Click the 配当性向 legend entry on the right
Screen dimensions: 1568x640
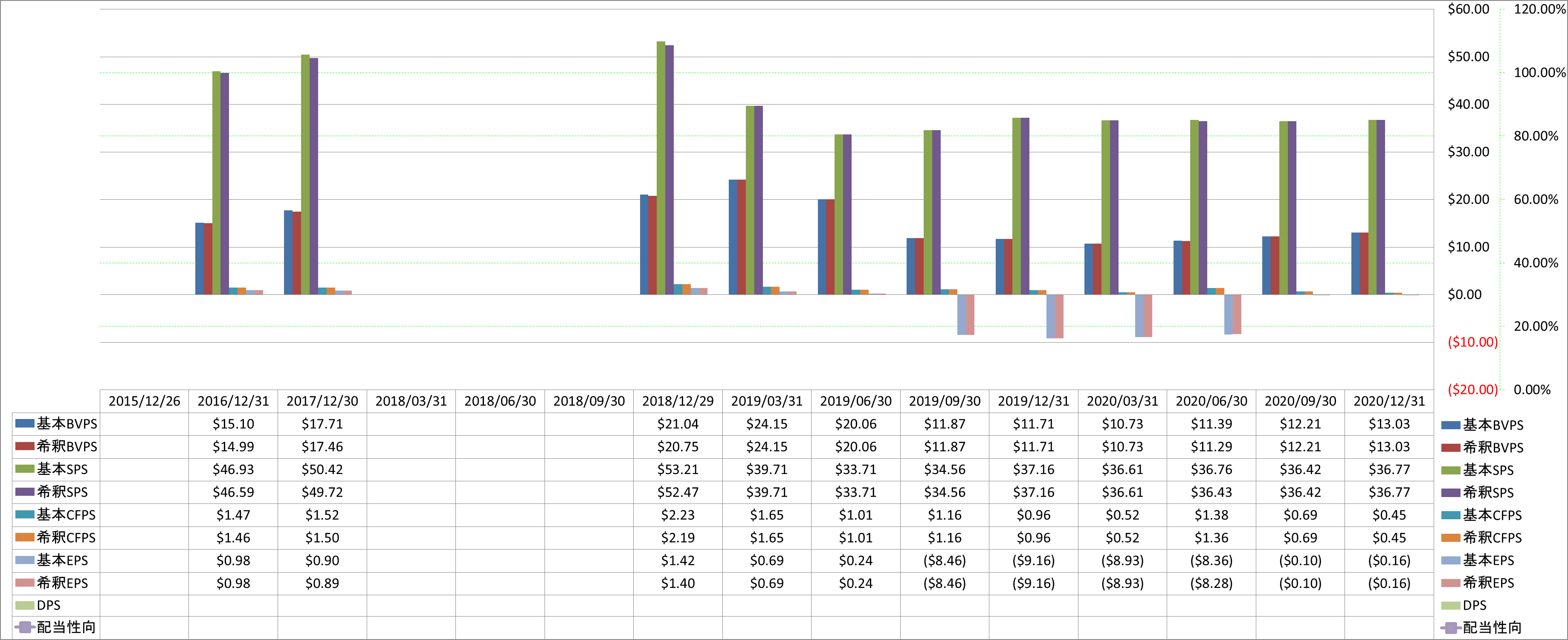[1481, 628]
